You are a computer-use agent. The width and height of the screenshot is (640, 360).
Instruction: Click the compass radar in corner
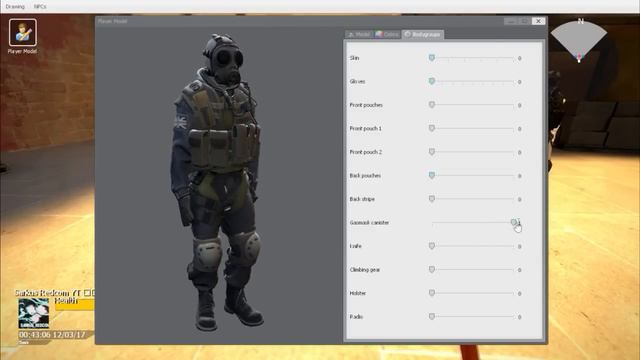(x=579, y=40)
